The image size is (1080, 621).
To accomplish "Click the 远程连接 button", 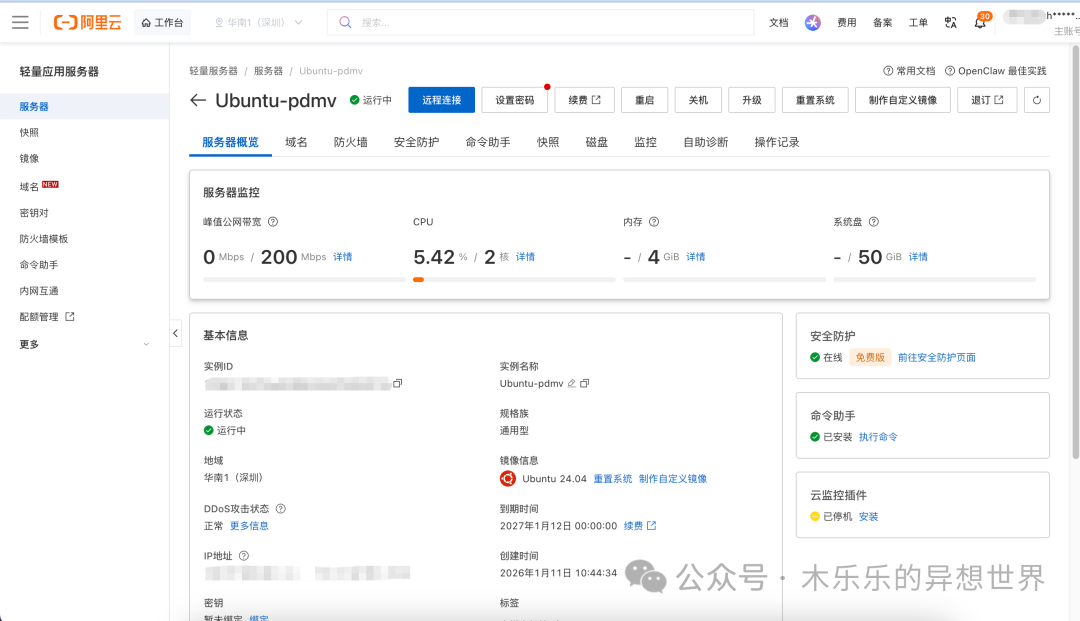I will [x=441, y=100].
